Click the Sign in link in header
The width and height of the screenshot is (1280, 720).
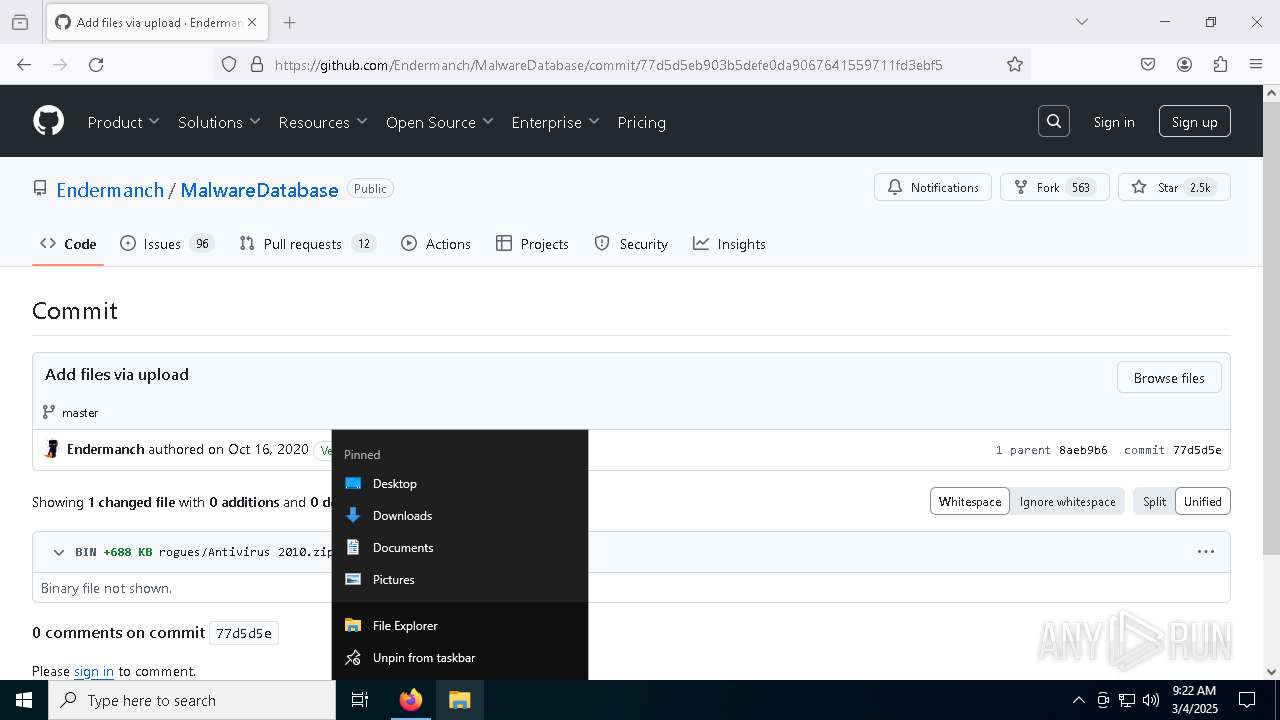[x=1114, y=122]
